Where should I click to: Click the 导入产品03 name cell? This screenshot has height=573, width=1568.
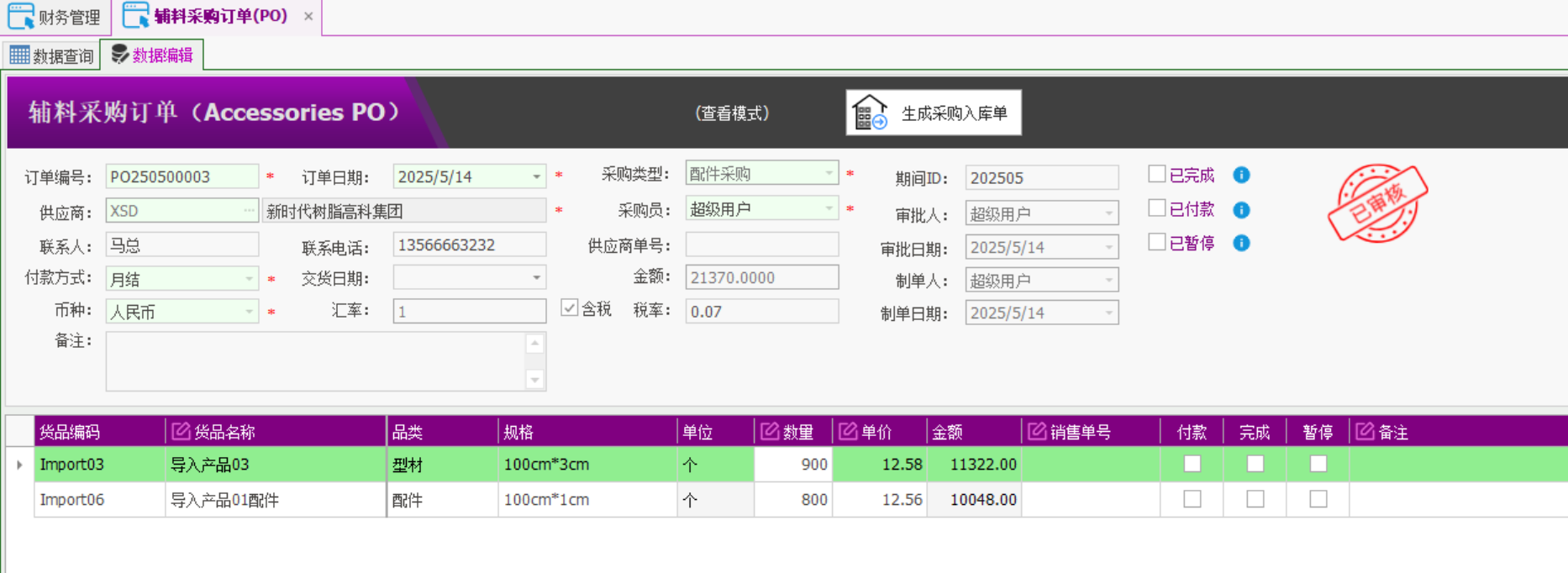point(276,464)
